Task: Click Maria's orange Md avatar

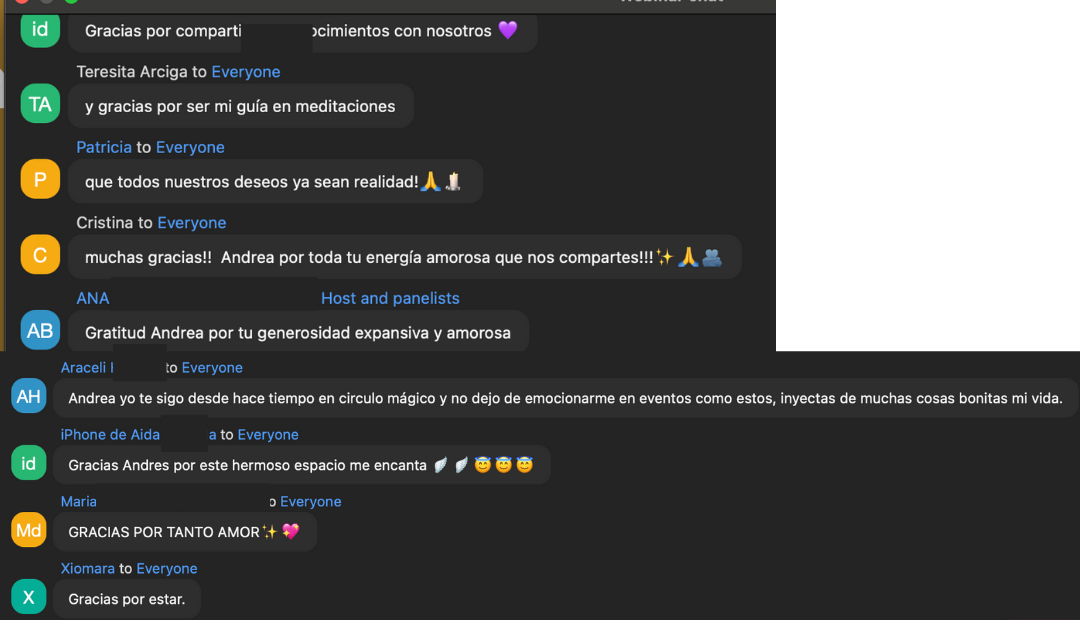Action: [x=28, y=530]
